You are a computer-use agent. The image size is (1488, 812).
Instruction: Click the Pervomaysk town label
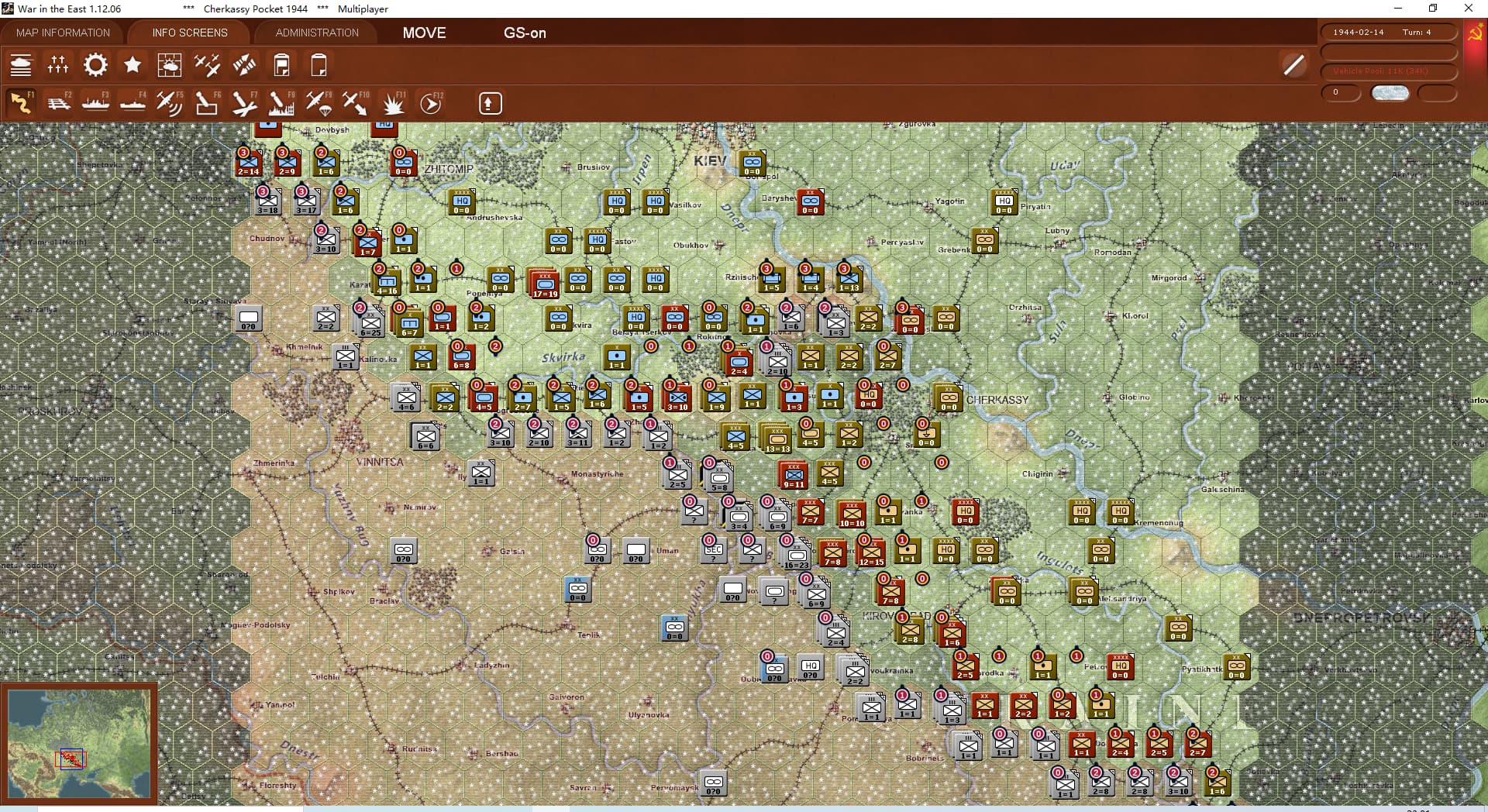click(674, 787)
